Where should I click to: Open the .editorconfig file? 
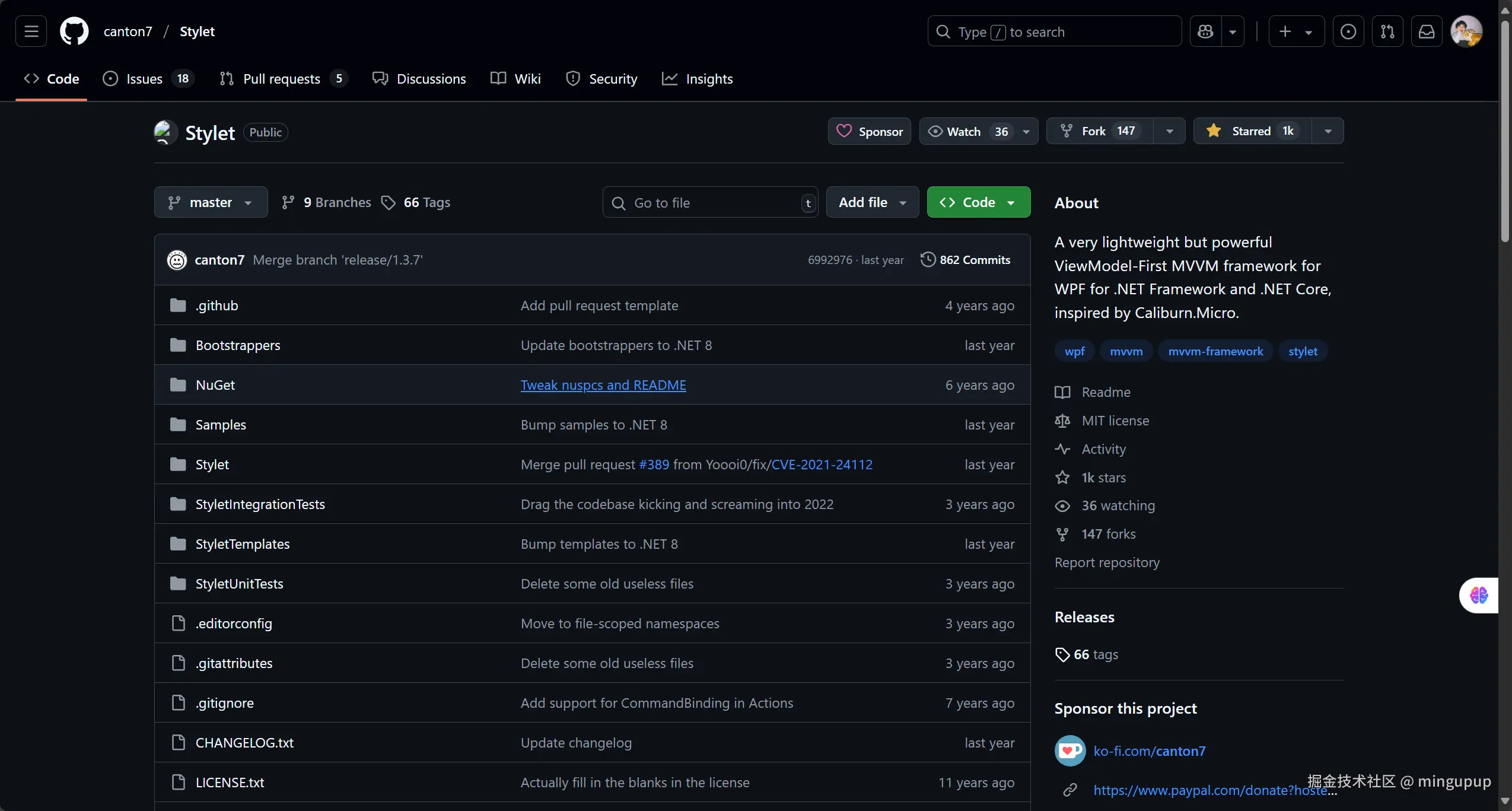234,624
